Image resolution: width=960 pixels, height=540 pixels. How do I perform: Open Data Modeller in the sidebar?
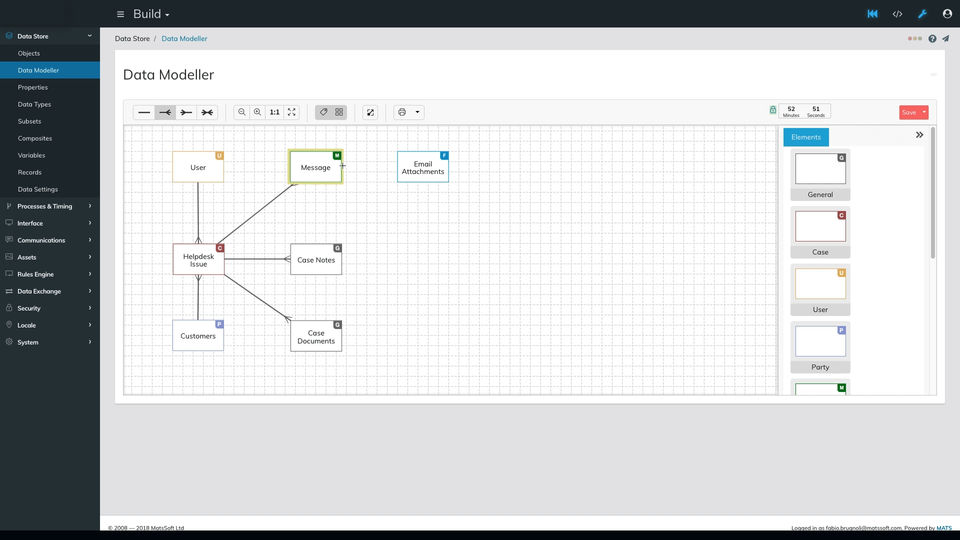(50, 70)
